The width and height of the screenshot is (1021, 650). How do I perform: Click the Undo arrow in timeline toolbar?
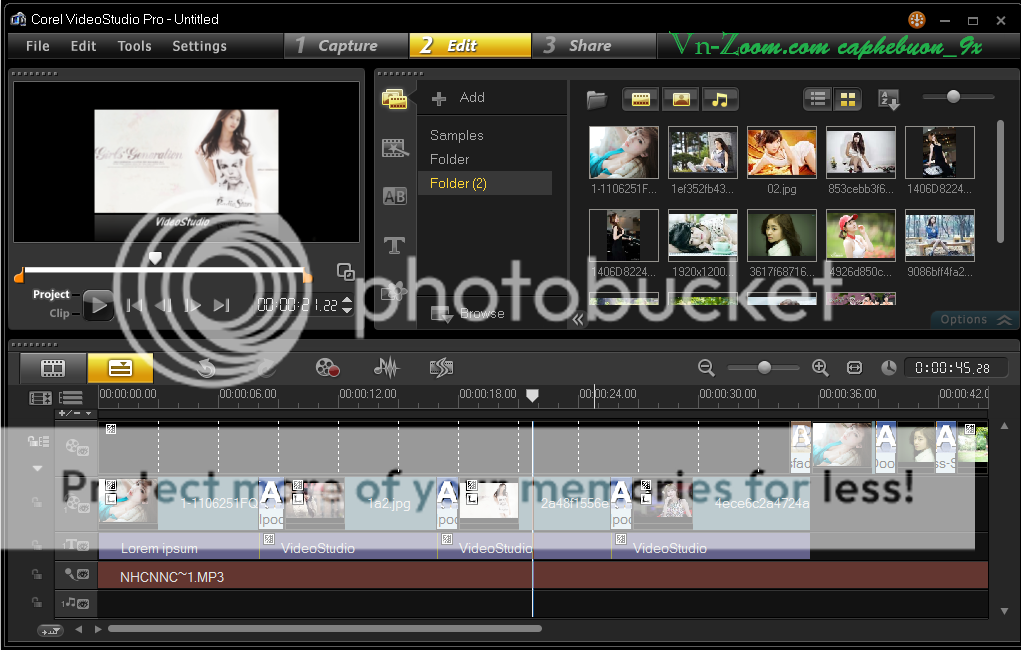click(206, 369)
